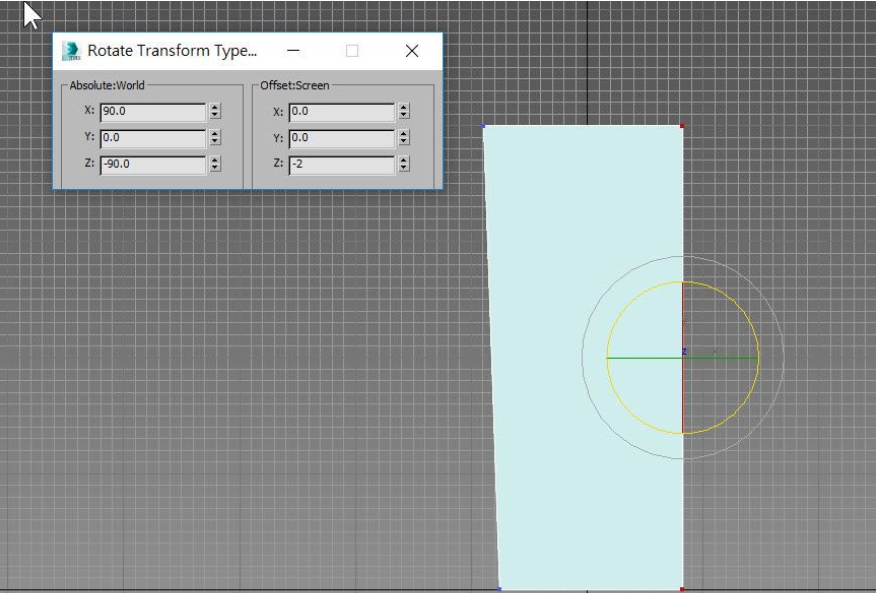Click the spinner beside Offset Screen Y
The image size is (876, 593).
coord(404,137)
